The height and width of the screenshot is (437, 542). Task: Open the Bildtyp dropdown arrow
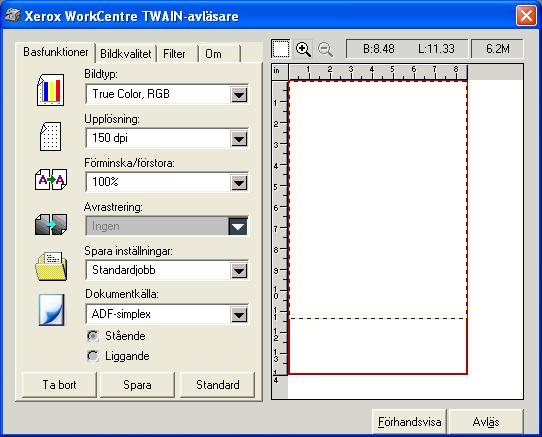point(239,94)
